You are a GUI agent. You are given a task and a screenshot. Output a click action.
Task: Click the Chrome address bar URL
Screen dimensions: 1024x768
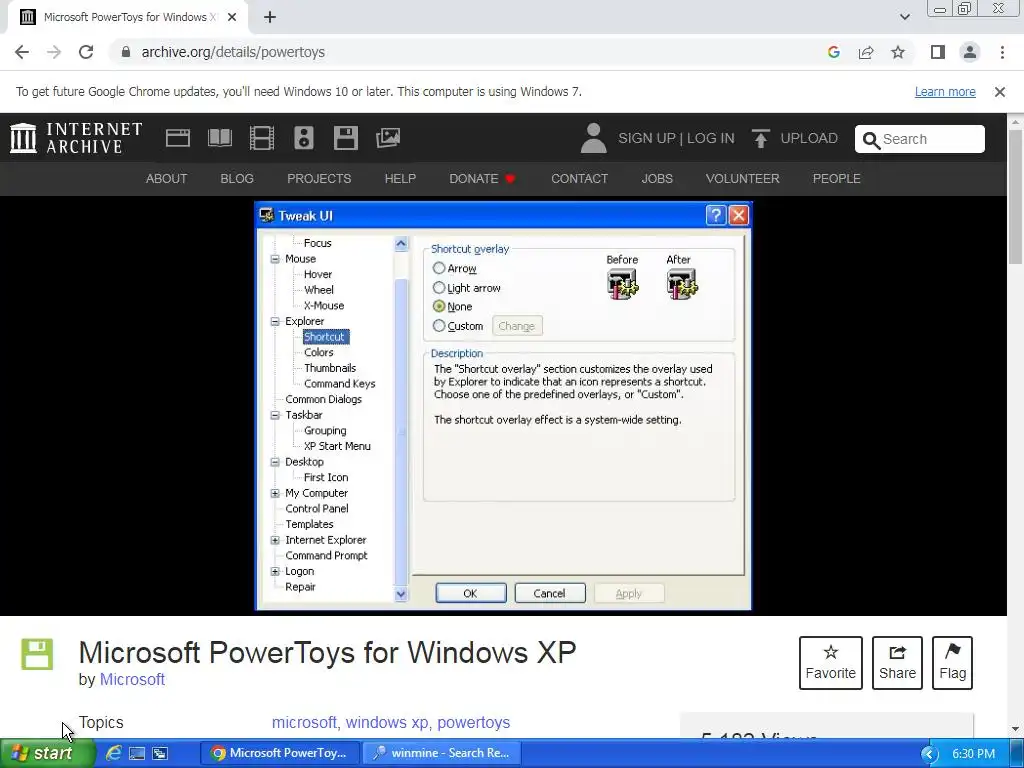233,52
